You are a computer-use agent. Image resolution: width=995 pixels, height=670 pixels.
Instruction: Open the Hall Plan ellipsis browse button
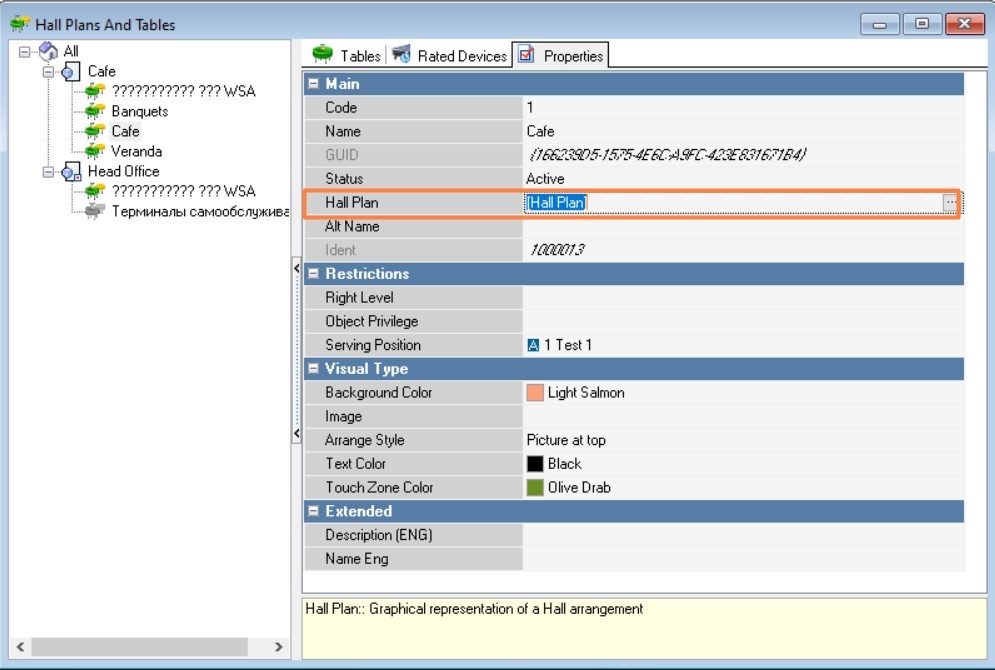click(x=950, y=202)
